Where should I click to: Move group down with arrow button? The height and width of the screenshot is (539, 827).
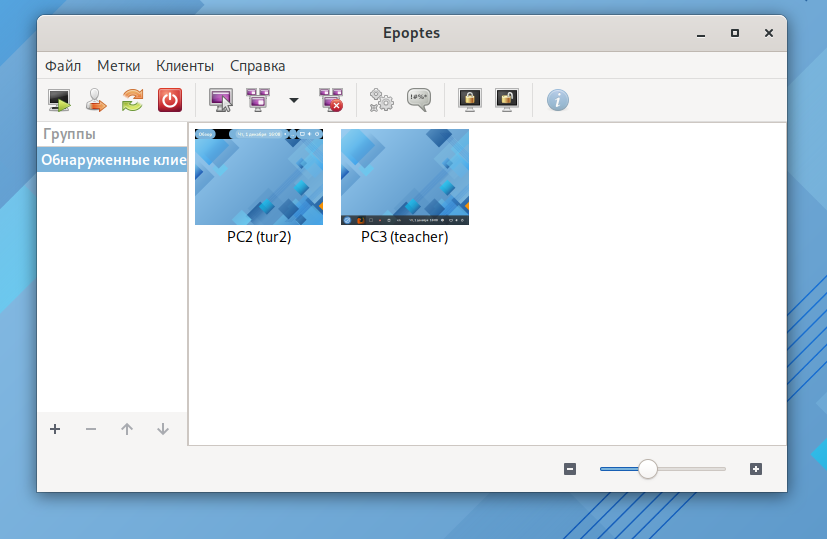pos(162,429)
